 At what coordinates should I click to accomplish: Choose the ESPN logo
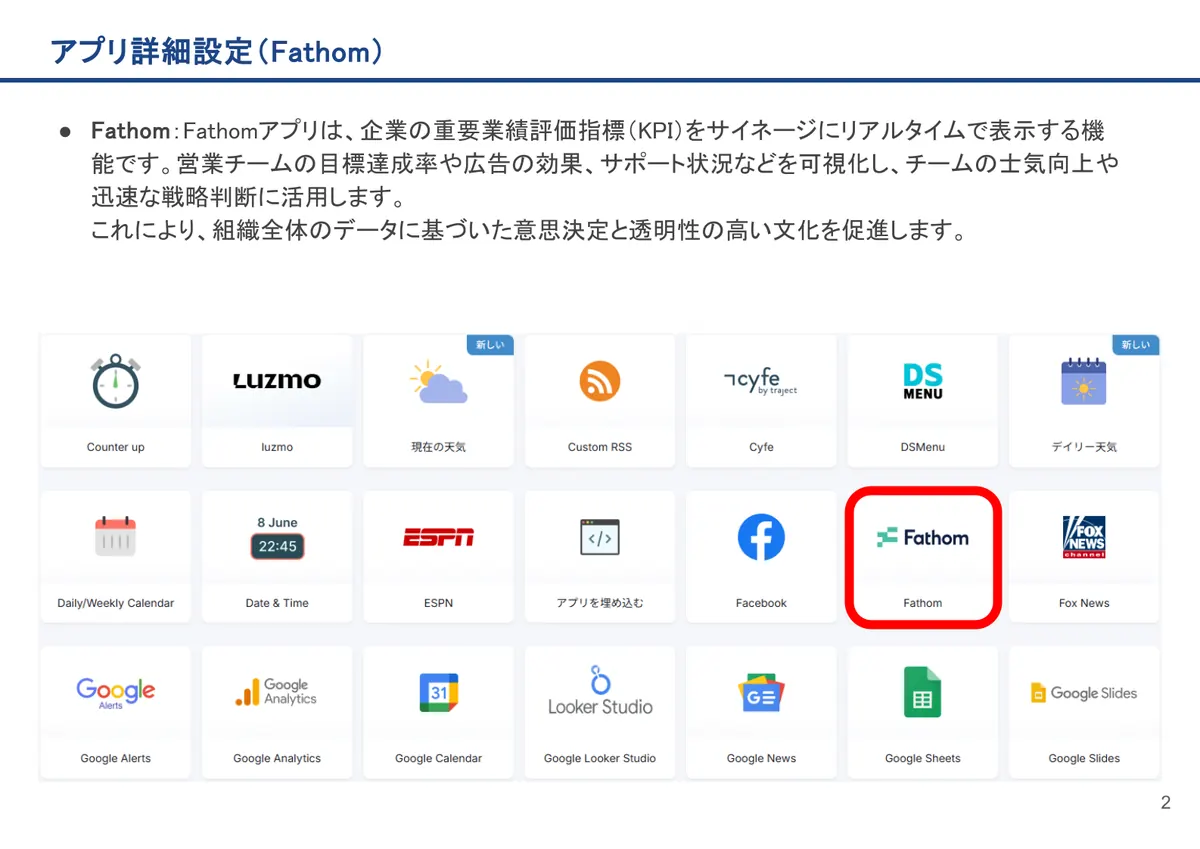[438, 537]
